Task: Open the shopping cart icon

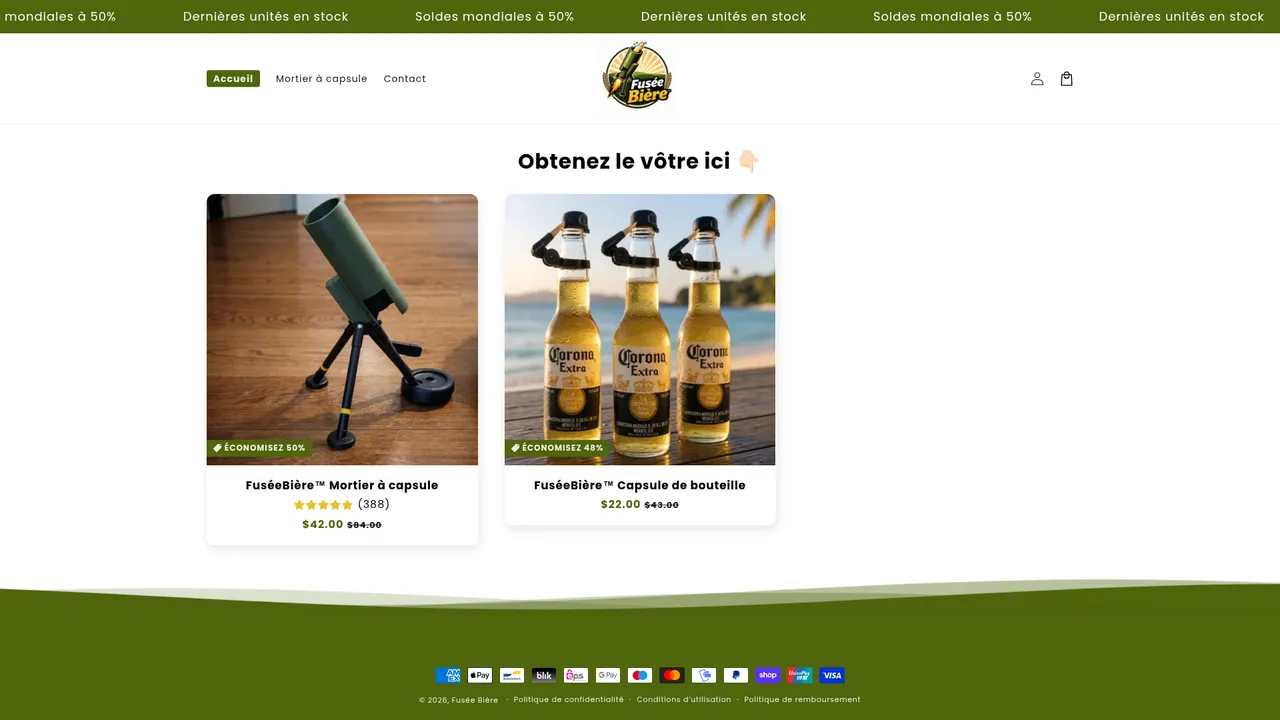Action: click(1067, 79)
